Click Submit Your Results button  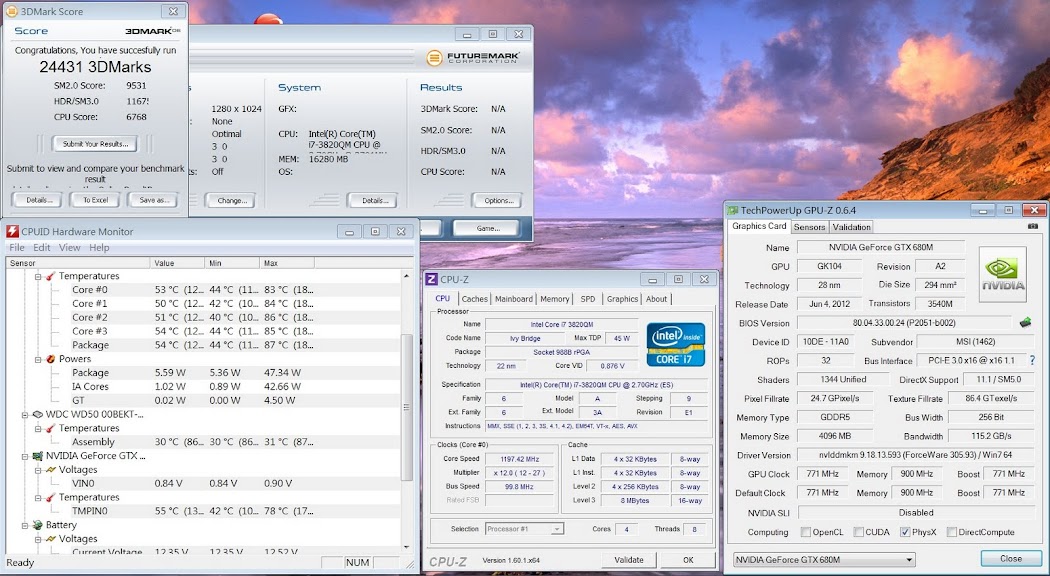point(95,144)
